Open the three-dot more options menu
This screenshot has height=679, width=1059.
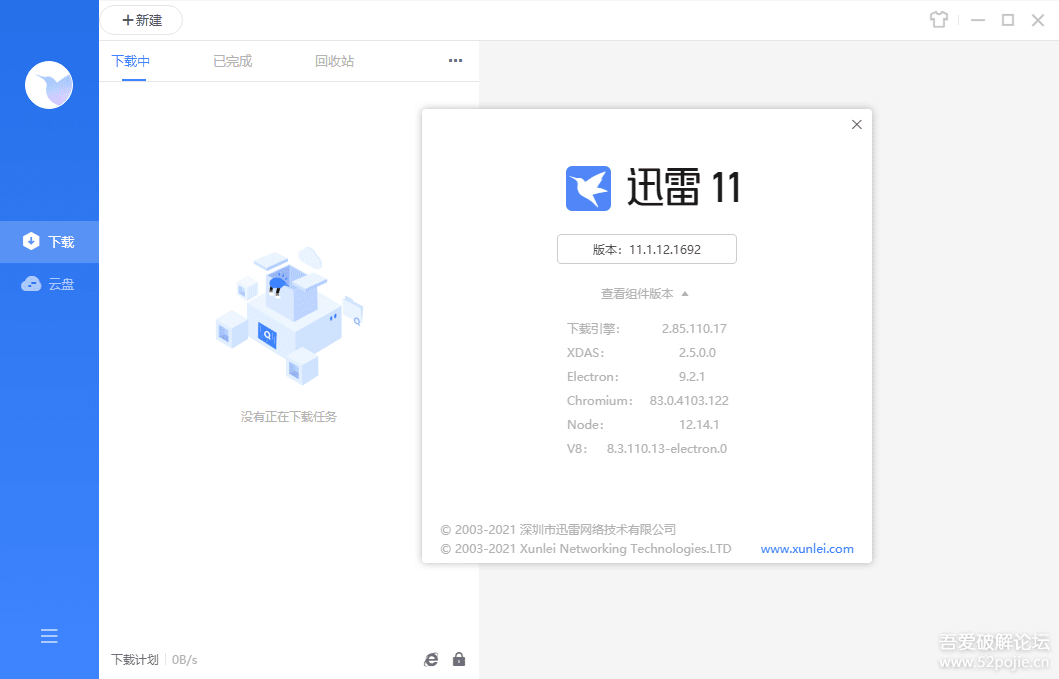(455, 61)
